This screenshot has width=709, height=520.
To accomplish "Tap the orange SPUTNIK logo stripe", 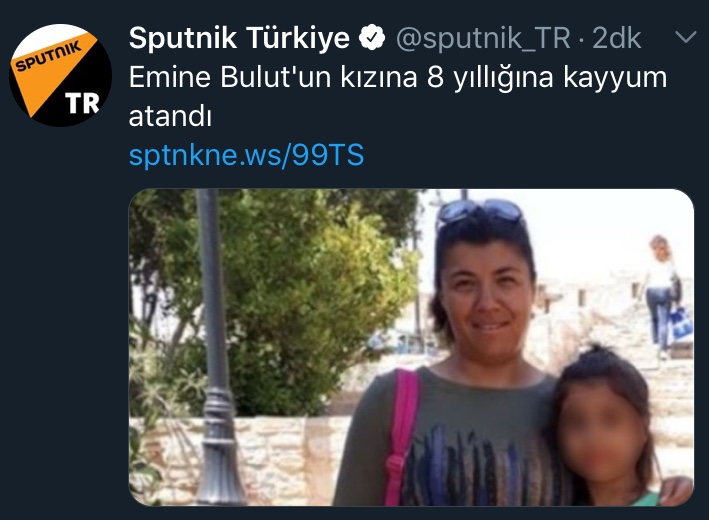I will 51,59.
